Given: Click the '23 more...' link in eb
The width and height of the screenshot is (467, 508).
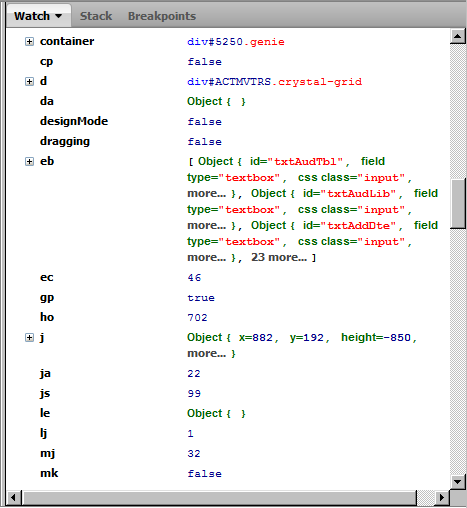Looking at the screenshot, I should point(279,257).
